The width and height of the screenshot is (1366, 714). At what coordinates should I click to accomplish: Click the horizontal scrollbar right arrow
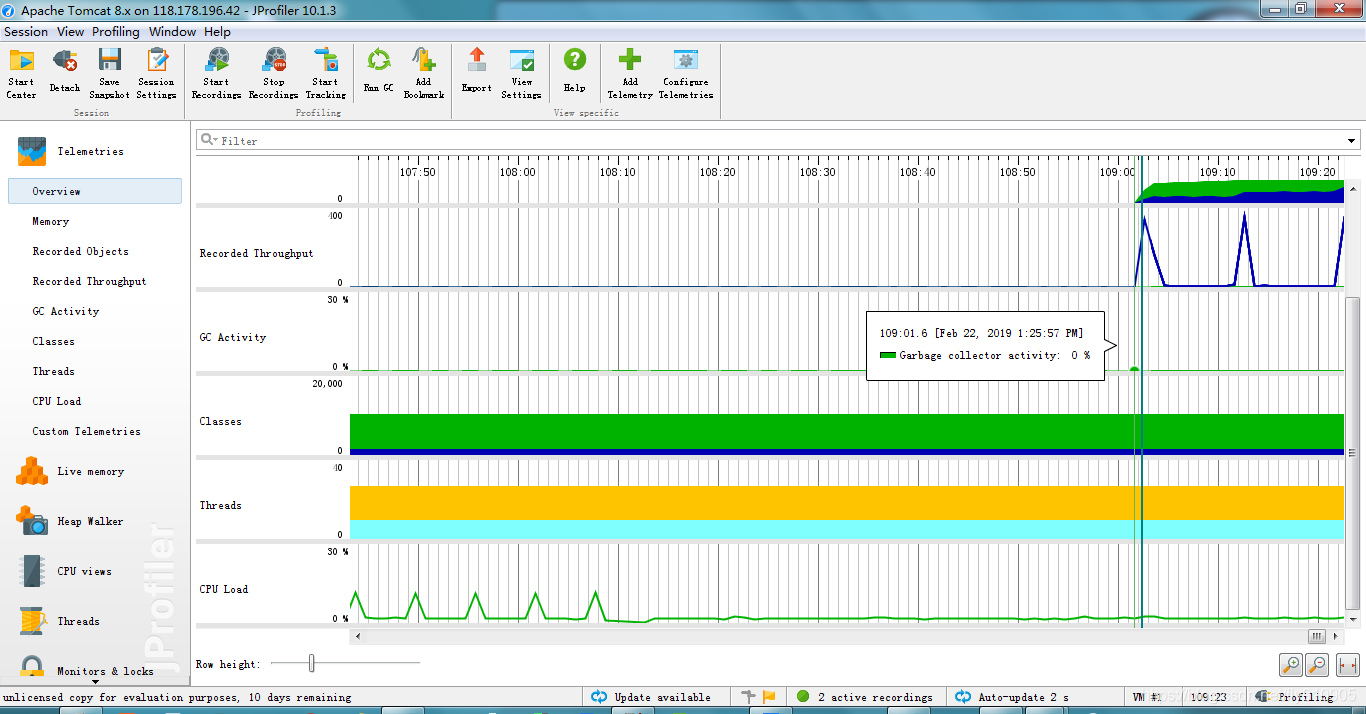pos(1337,636)
